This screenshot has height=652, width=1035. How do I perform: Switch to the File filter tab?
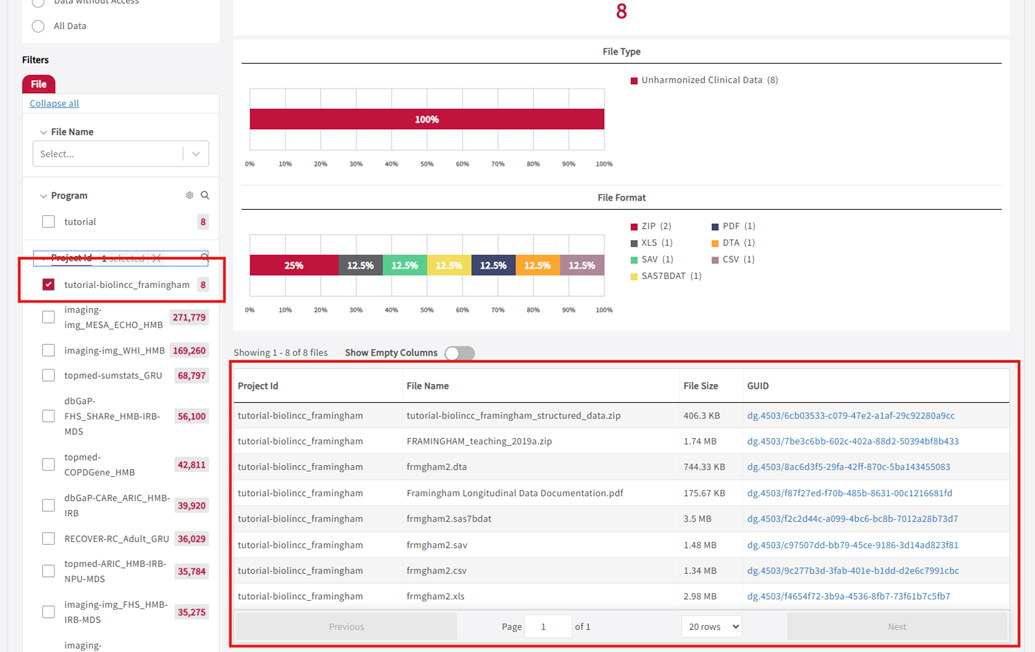38,83
